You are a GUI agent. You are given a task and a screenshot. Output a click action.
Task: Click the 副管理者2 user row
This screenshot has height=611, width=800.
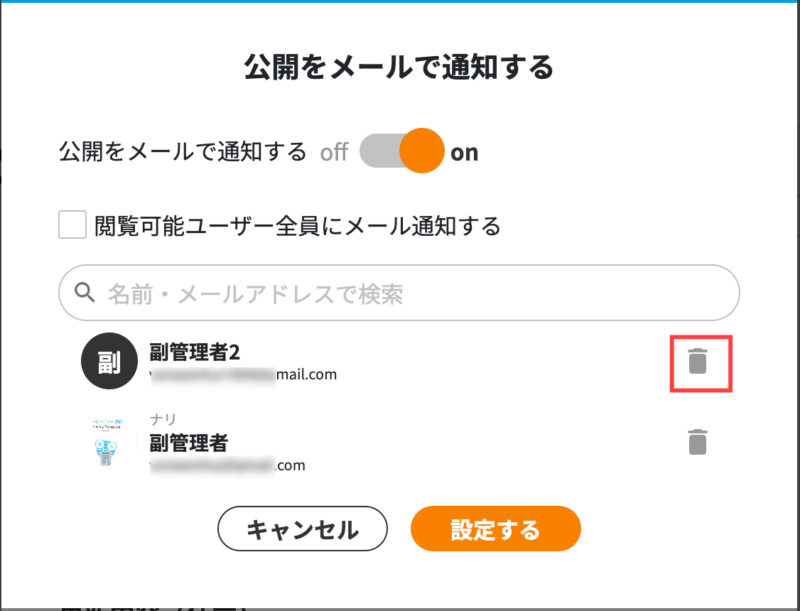[300, 361]
